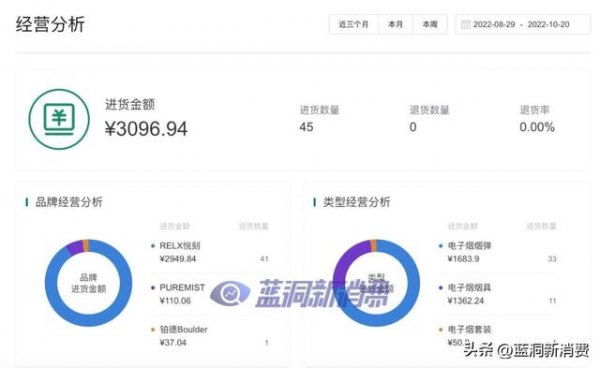Click the 类型经营分析 section heading
The width and height of the screenshot is (600, 368).
[x=357, y=202]
